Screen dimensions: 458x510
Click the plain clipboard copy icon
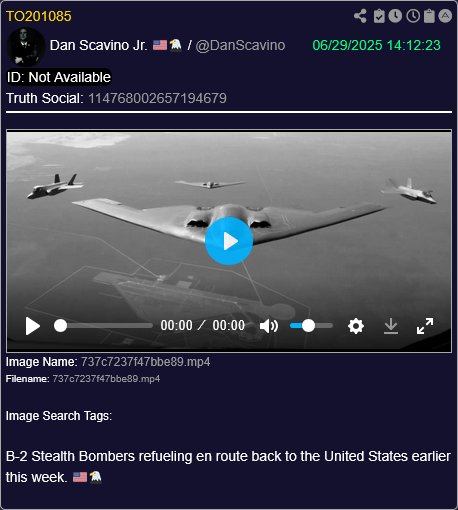[429, 16]
